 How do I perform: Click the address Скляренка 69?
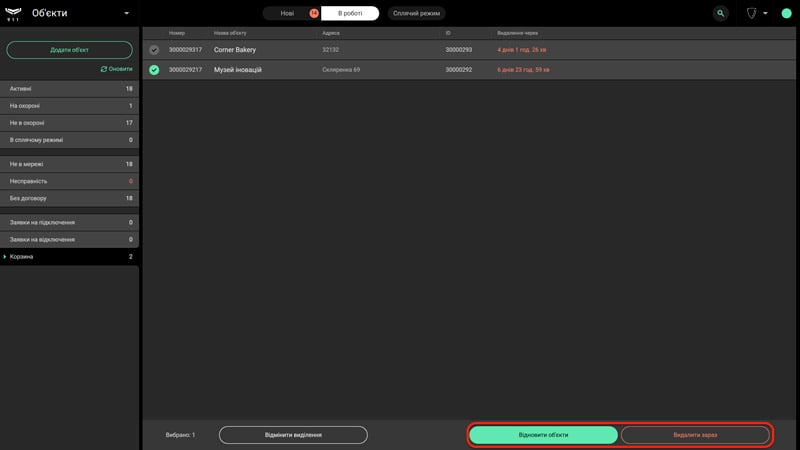click(341, 70)
